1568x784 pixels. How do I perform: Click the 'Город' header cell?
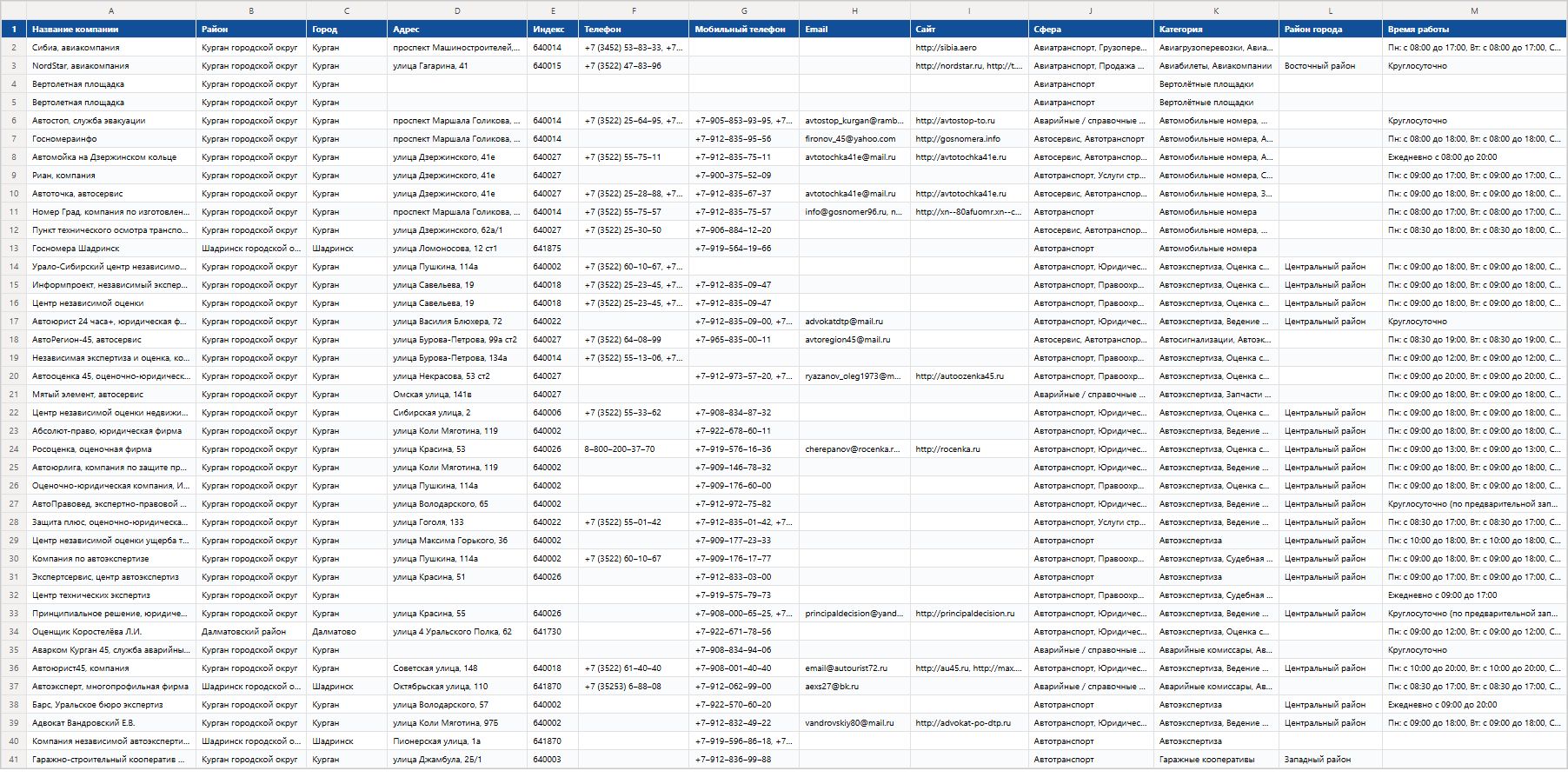coord(347,29)
